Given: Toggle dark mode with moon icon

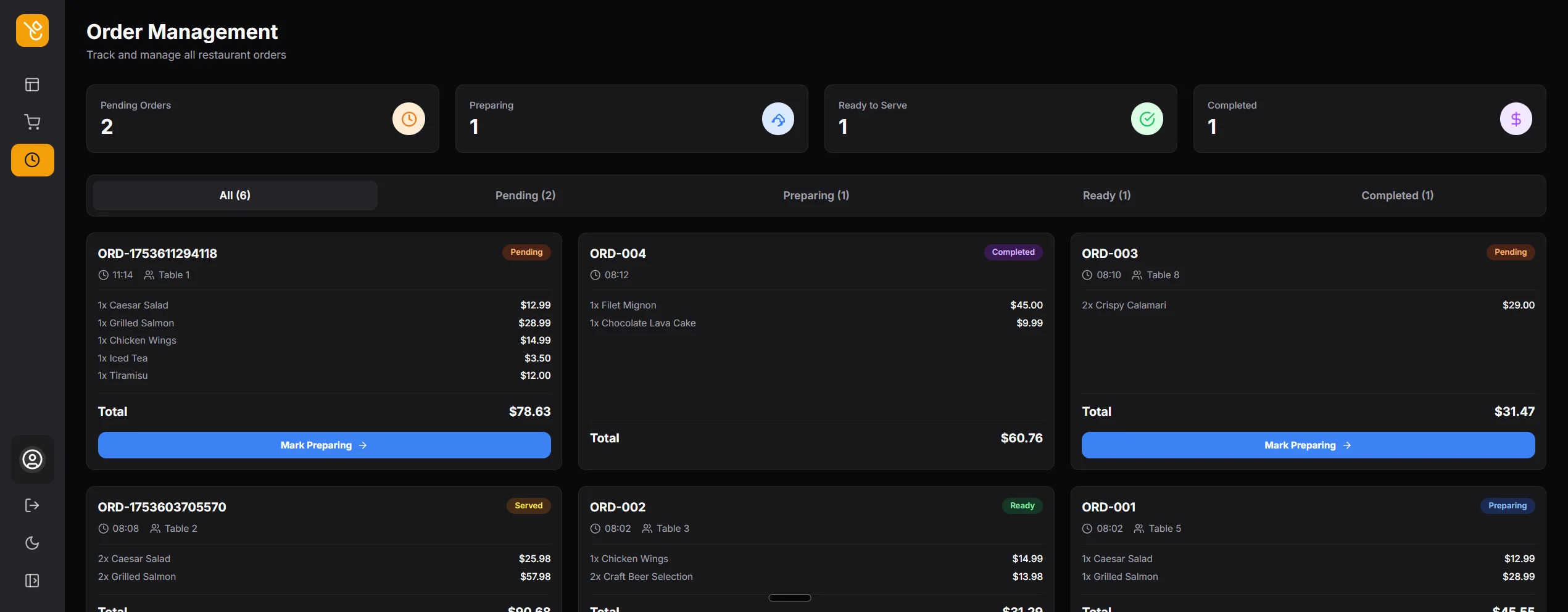Looking at the screenshot, I should [x=32, y=544].
